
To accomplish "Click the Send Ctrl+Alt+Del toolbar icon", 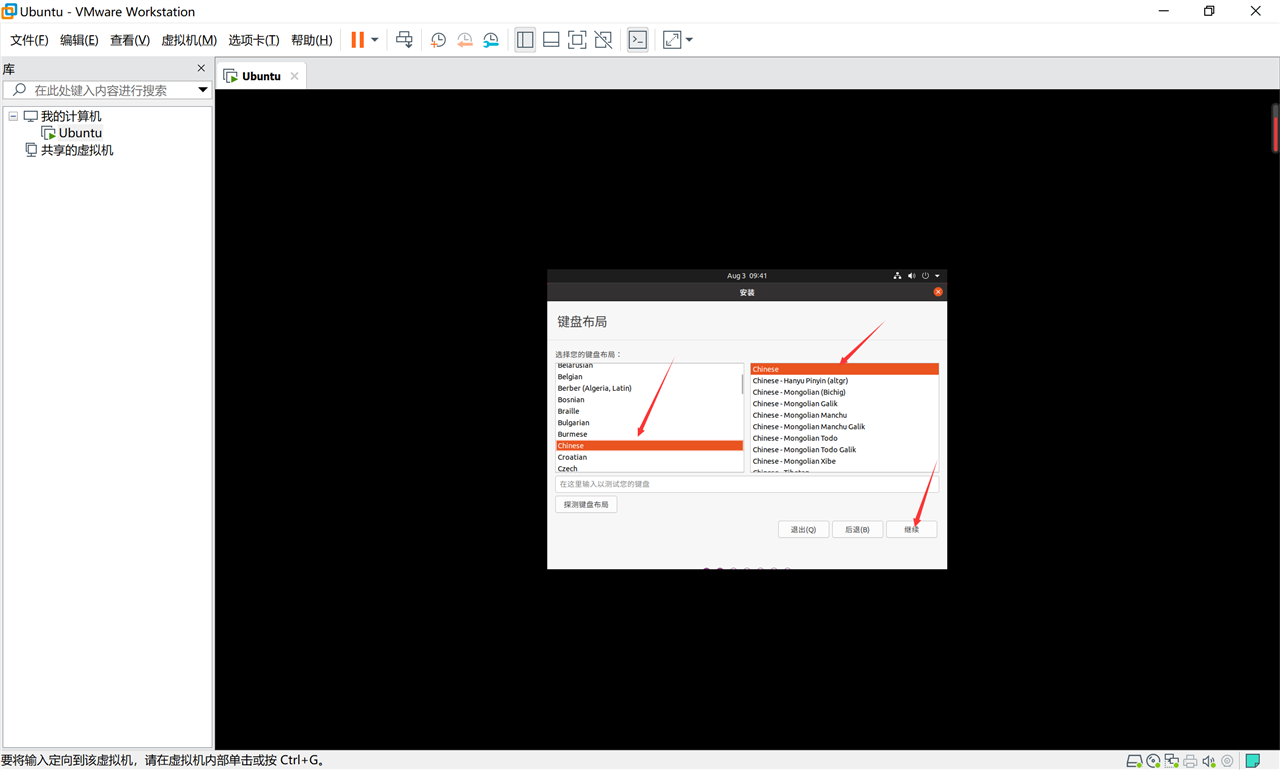I will [404, 40].
